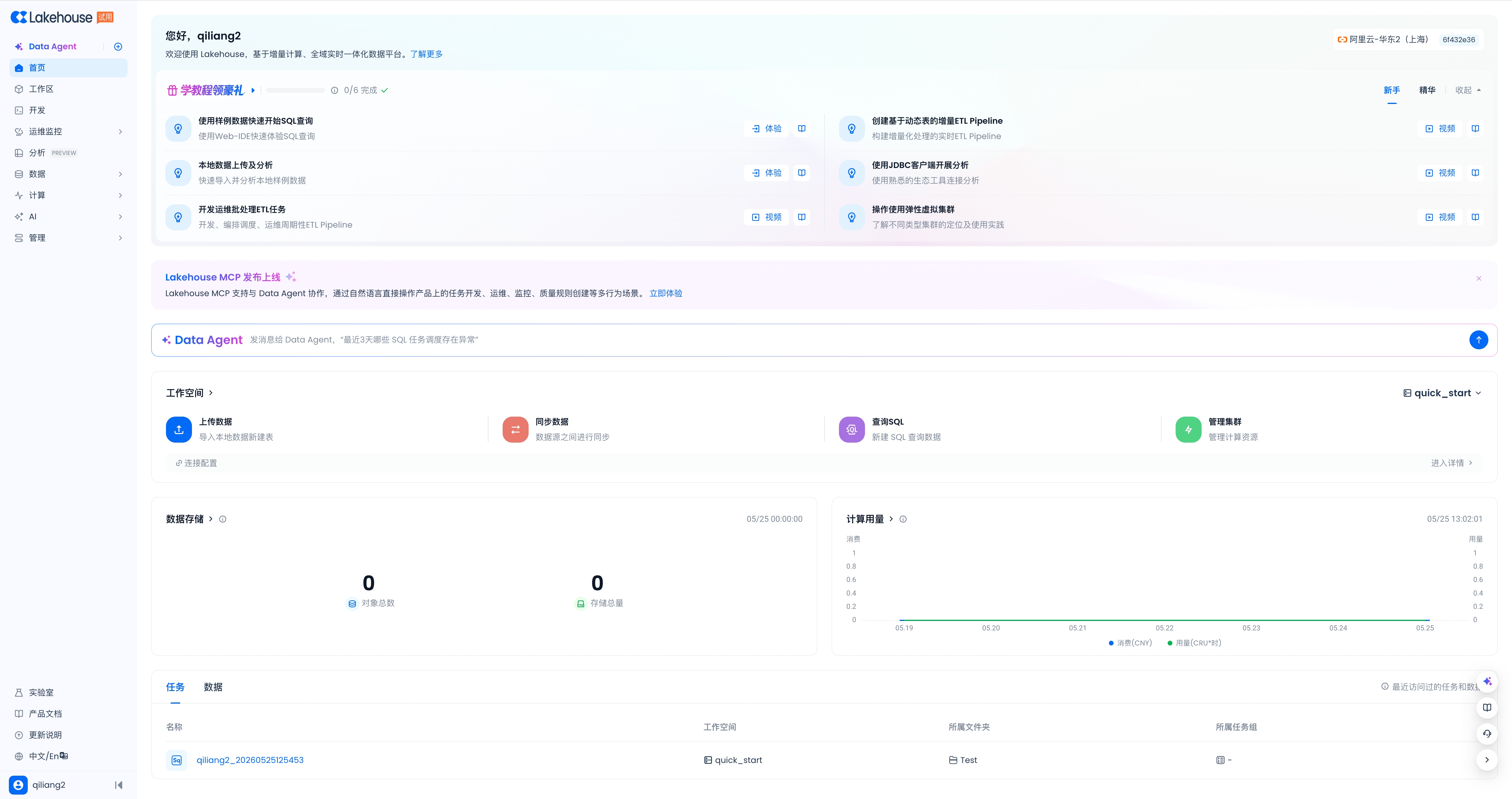
Task: Click the lightbulb icon for 本地数据上传及分析
Action: 178,173
